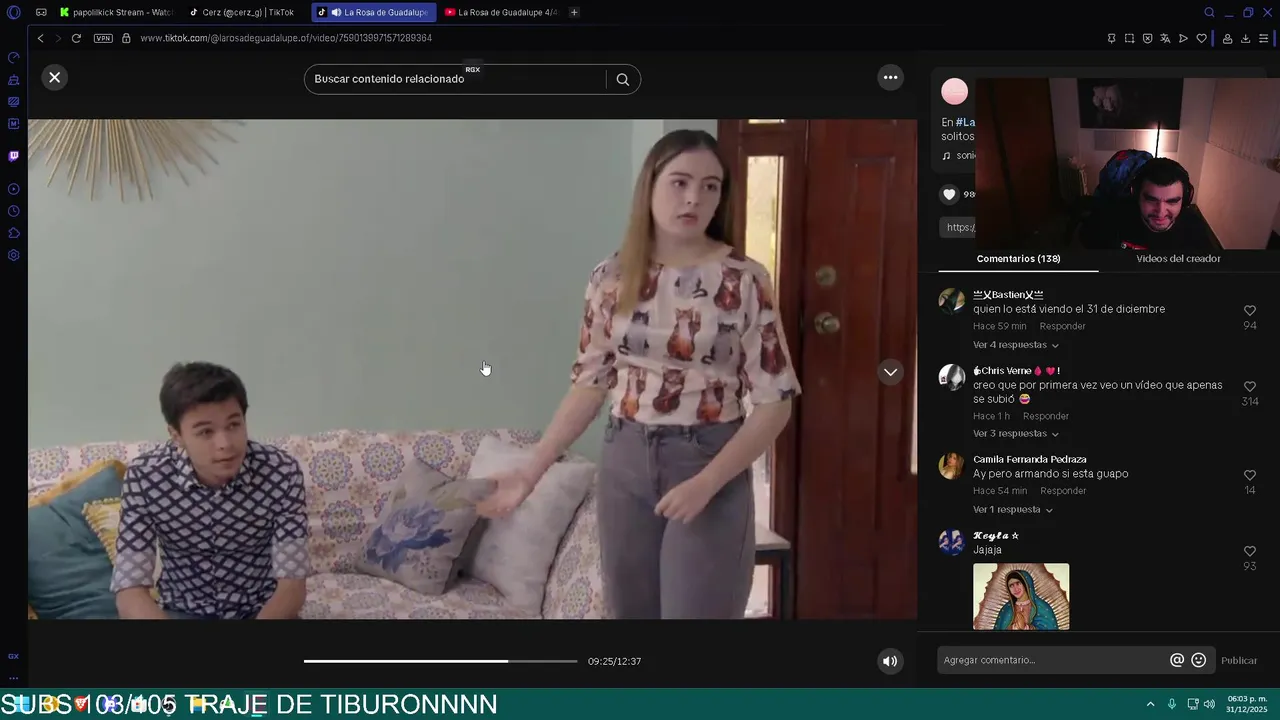Click the pin icon in address bar
The image size is (1280, 720).
coord(1111,38)
